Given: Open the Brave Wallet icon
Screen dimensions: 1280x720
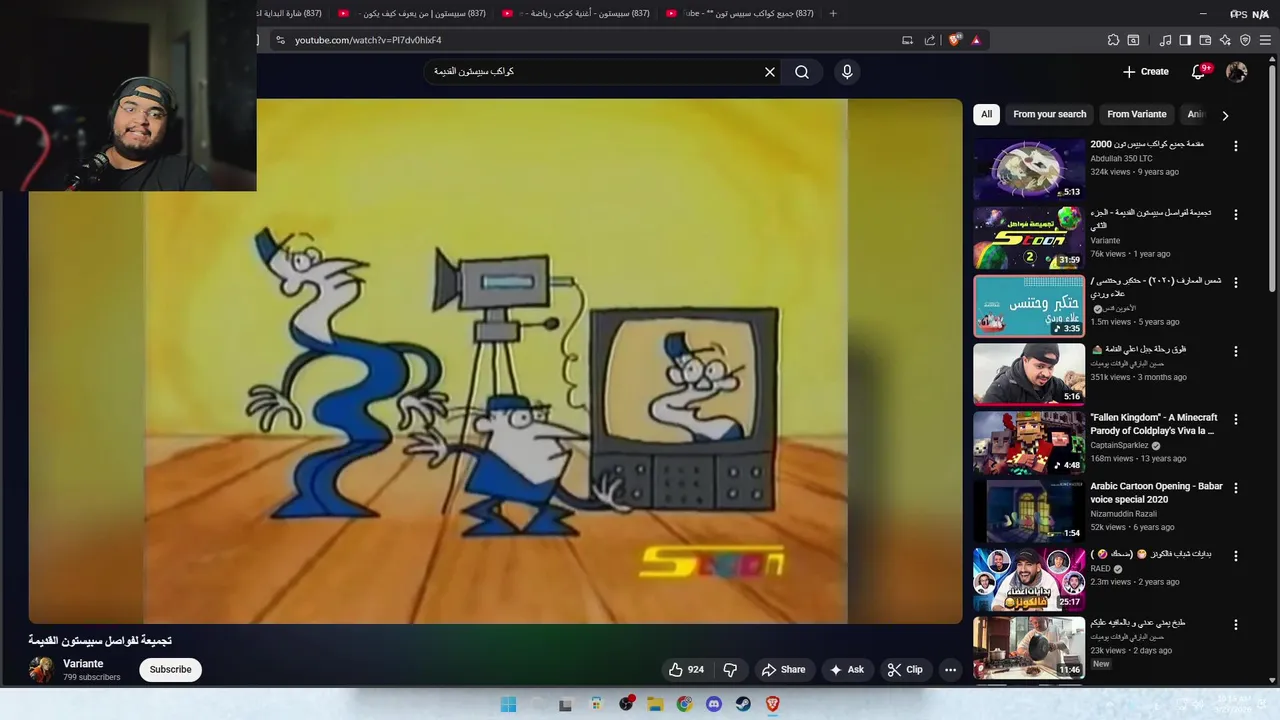Looking at the screenshot, I should click(x=1205, y=40).
